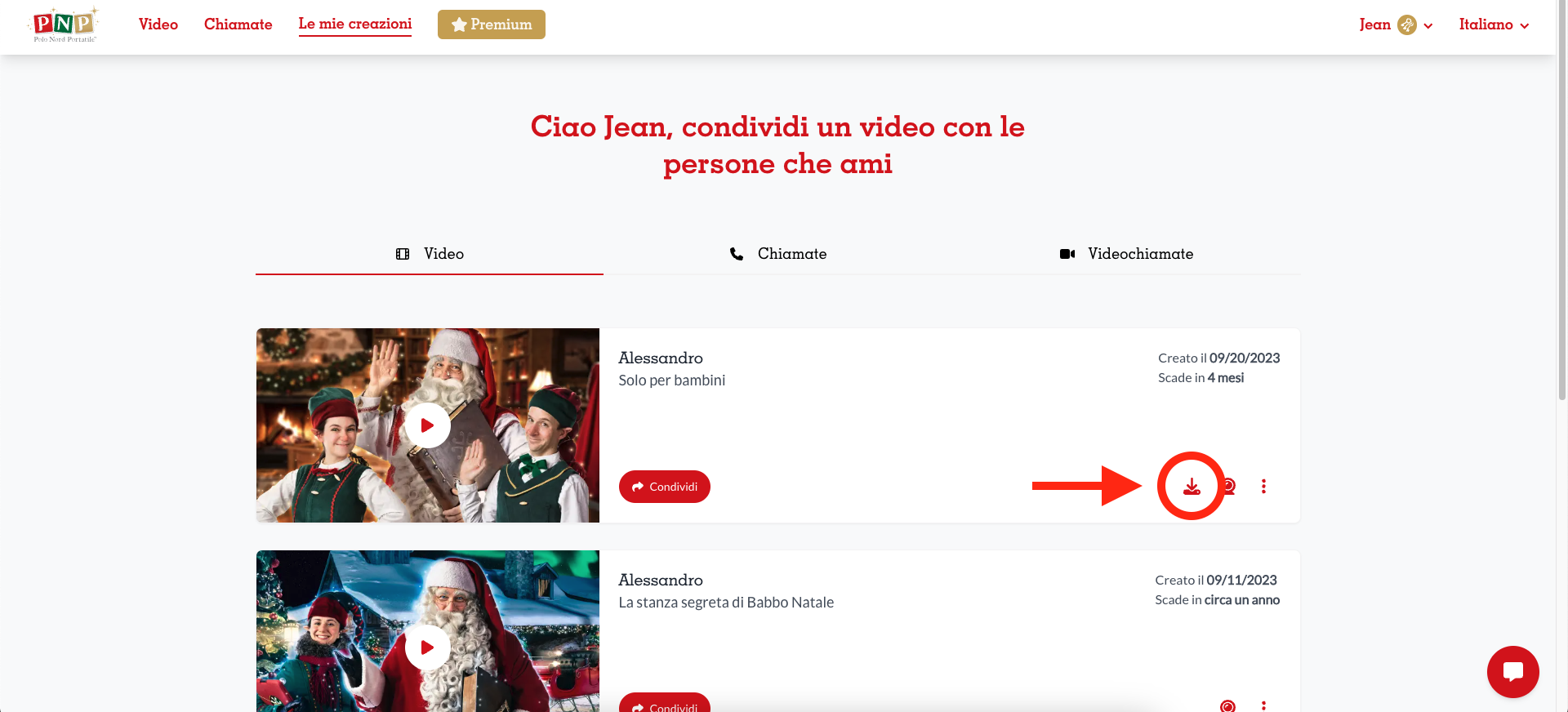Select the Video tab with film icon
Screen dimensions: 1568x712
430,254
